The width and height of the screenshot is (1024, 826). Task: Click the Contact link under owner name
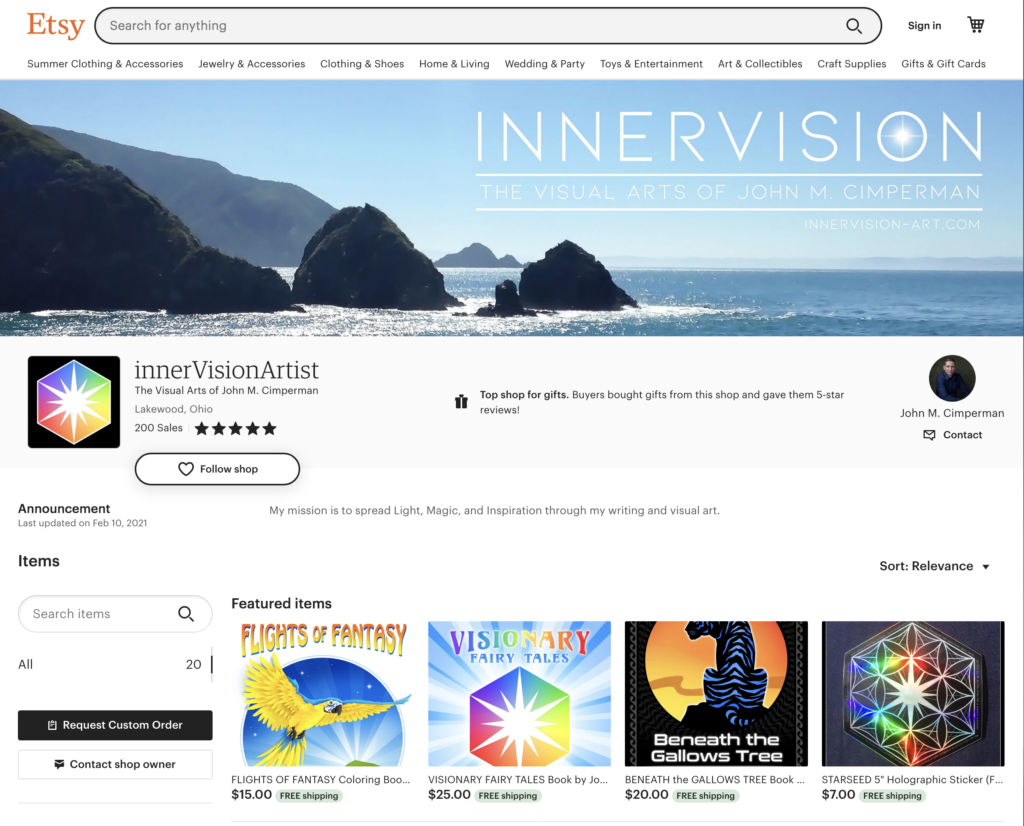click(962, 435)
